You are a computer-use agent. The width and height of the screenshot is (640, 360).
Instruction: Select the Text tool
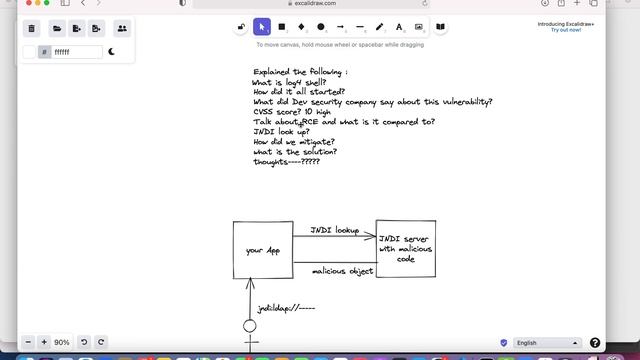pyautogui.click(x=399, y=27)
